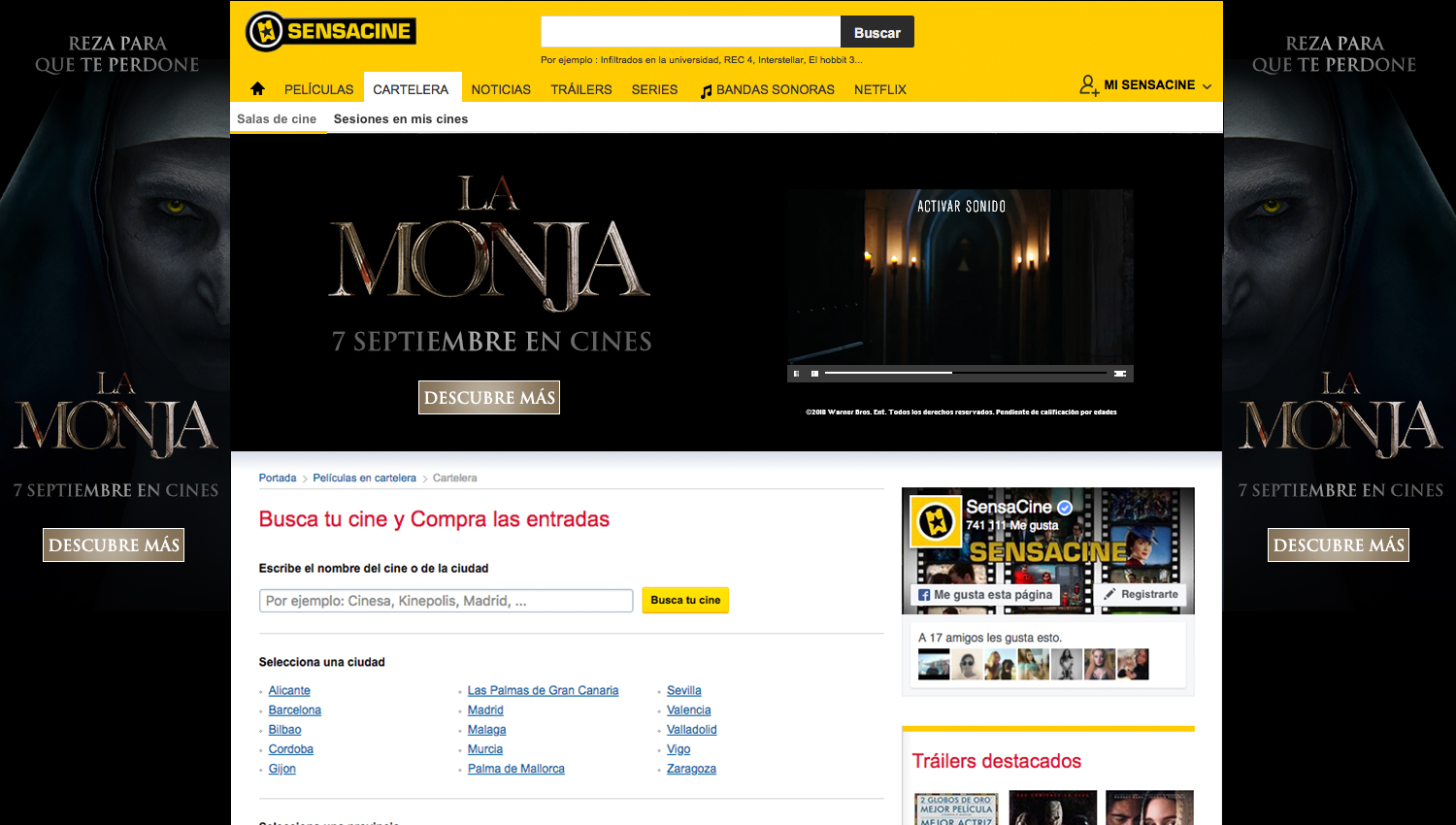Go to the home page via house icon

pyautogui.click(x=257, y=88)
